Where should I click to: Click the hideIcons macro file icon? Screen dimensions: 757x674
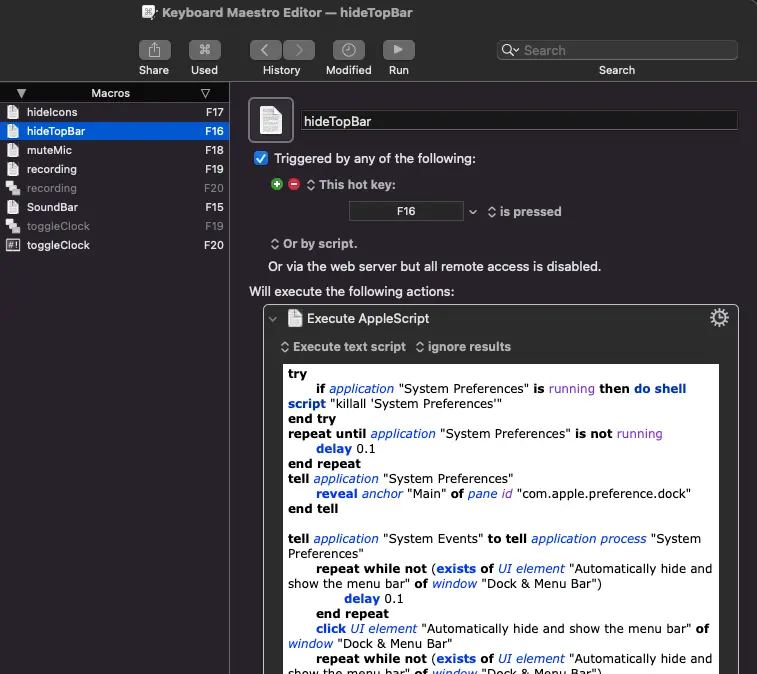[13, 112]
